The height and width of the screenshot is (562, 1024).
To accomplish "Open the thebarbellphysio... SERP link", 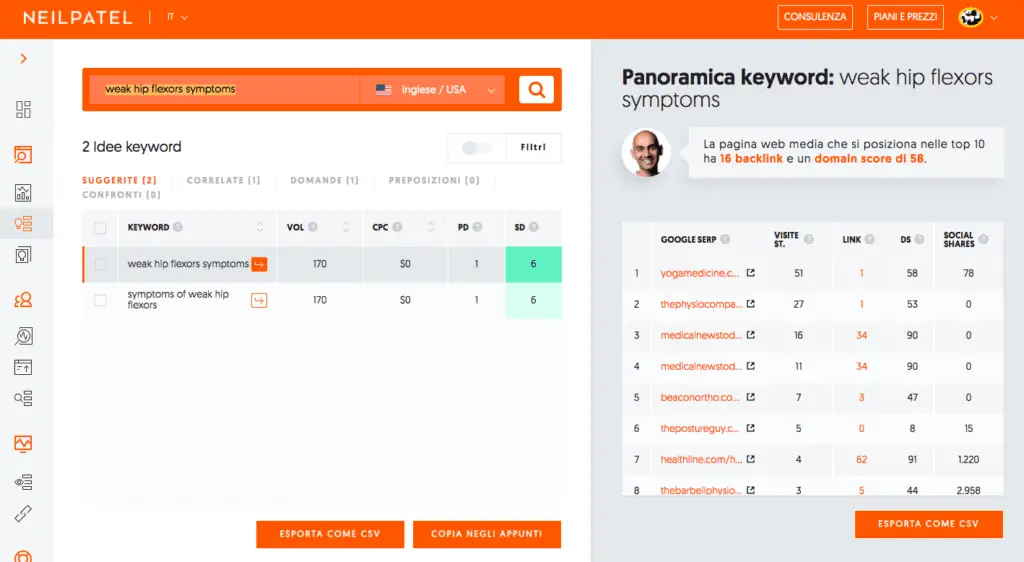I will point(701,490).
